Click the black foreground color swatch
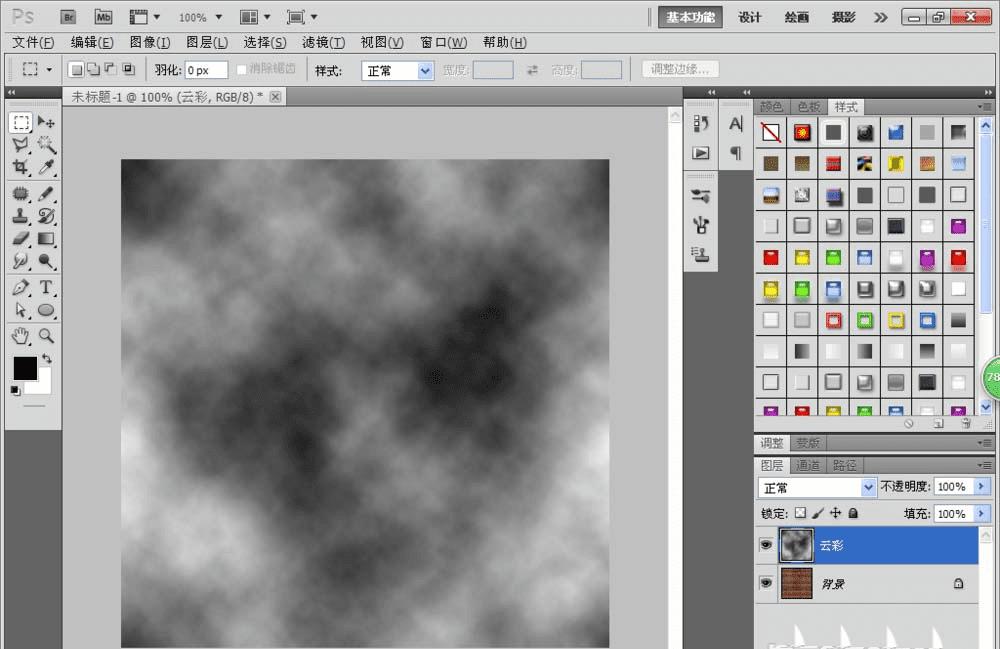 (24, 368)
